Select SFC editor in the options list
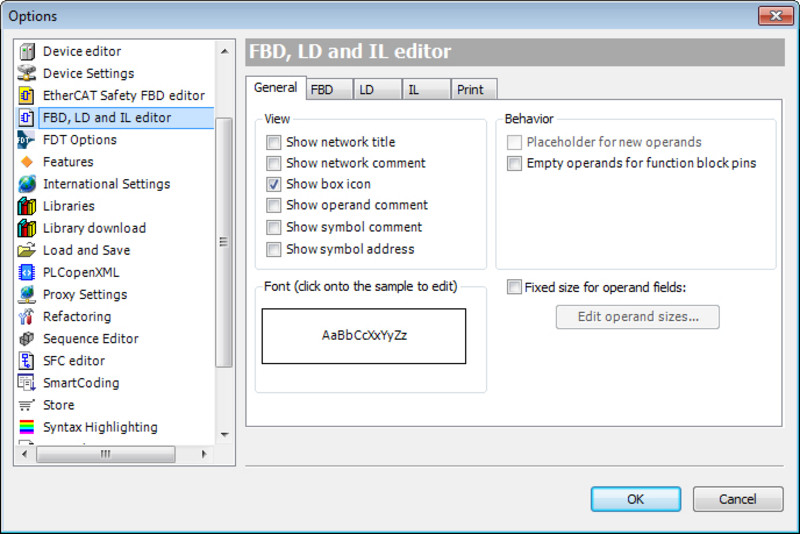The image size is (800, 534). 74,361
